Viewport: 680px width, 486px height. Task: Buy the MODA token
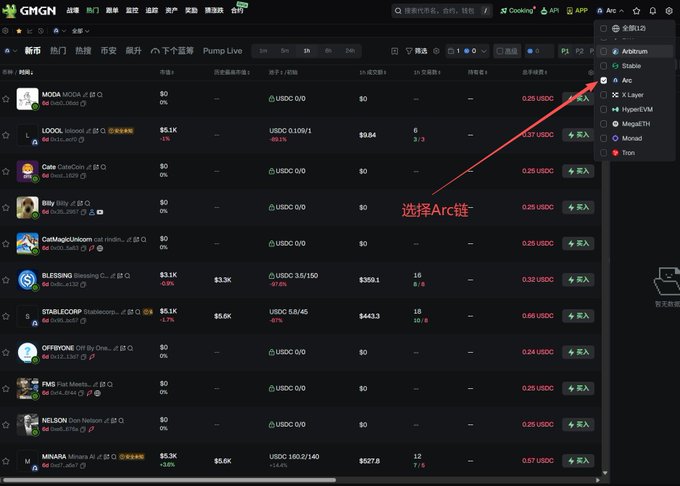tap(578, 99)
